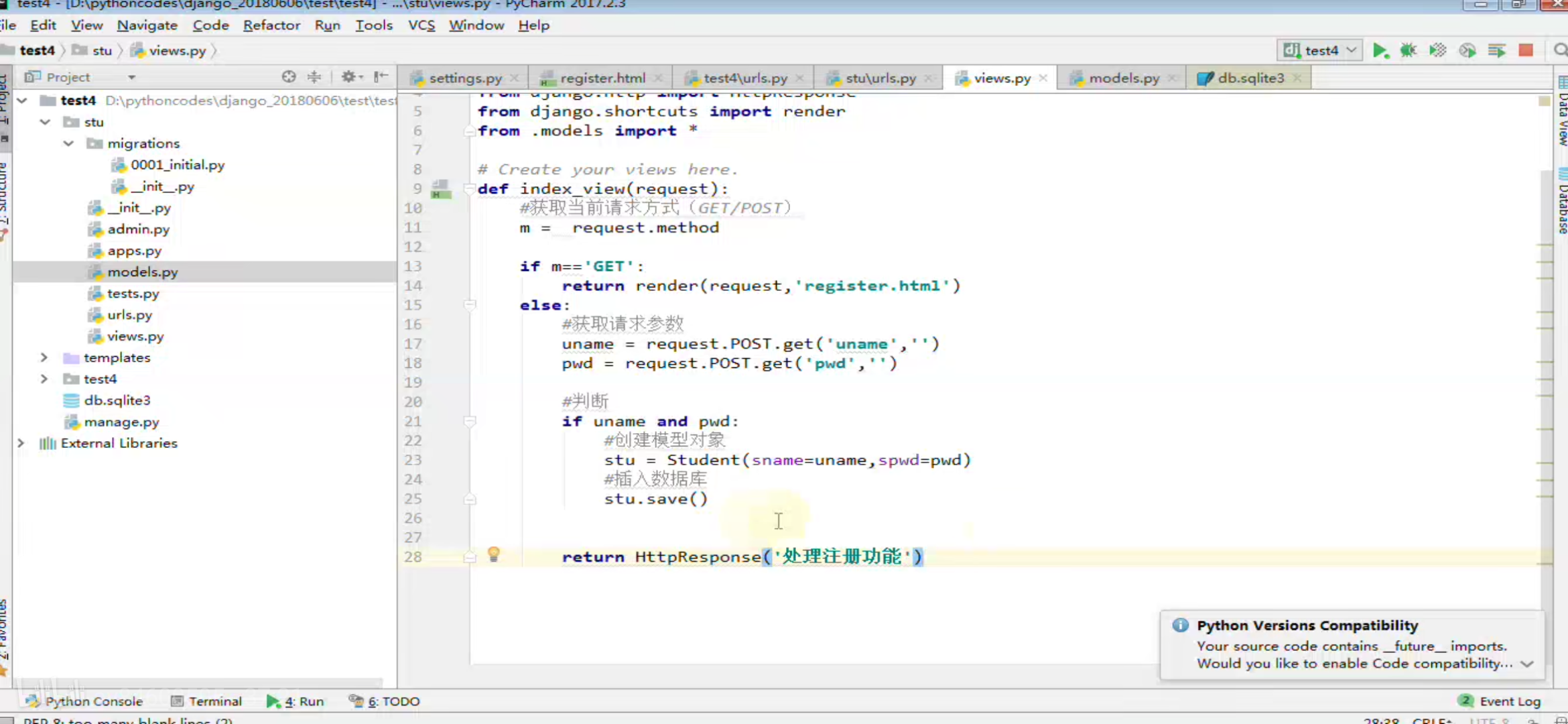Click the red Stop button
The height and width of the screenshot is (724, 1568).
click(1526, 50)
